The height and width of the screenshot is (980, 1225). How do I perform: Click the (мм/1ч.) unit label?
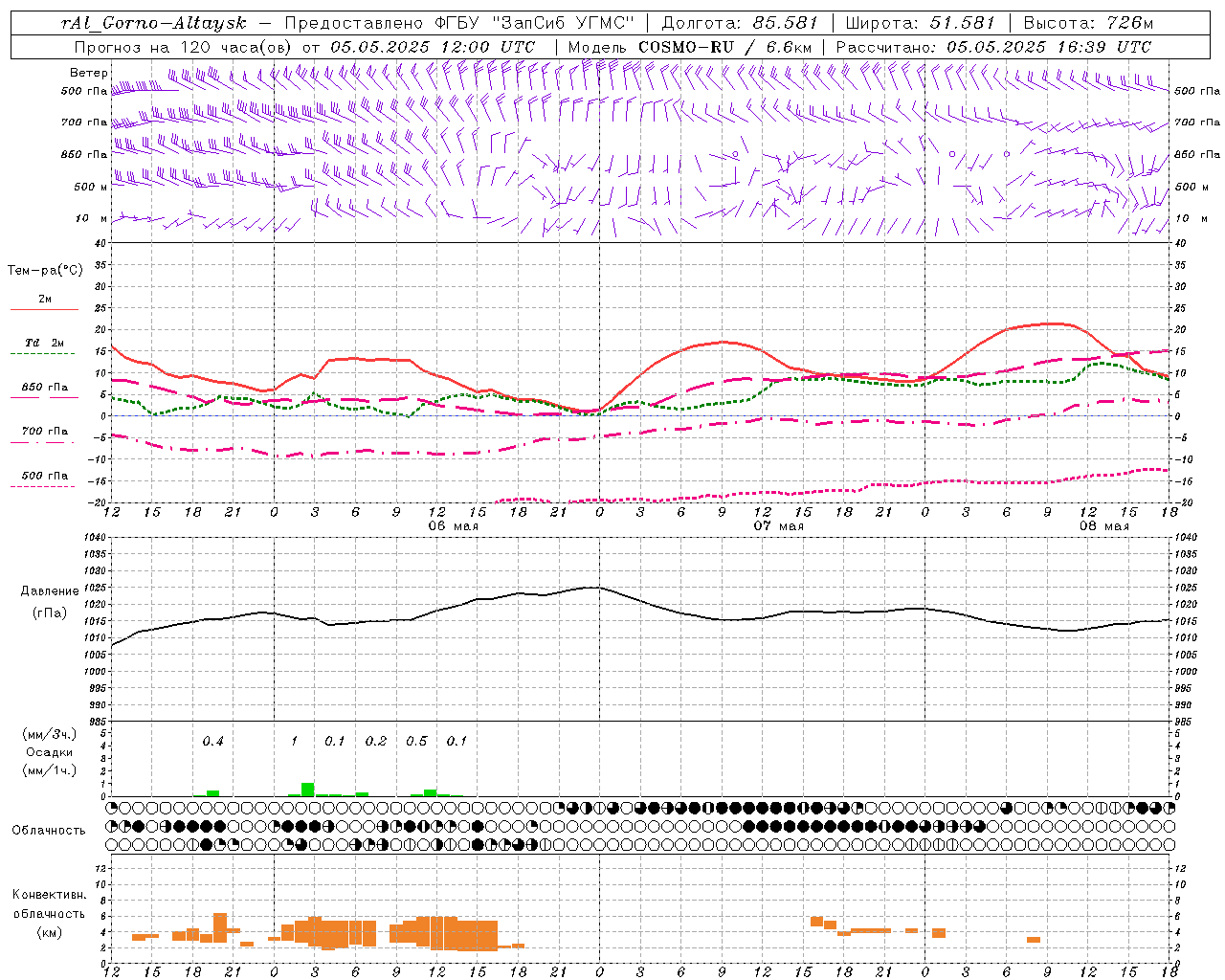50,770
